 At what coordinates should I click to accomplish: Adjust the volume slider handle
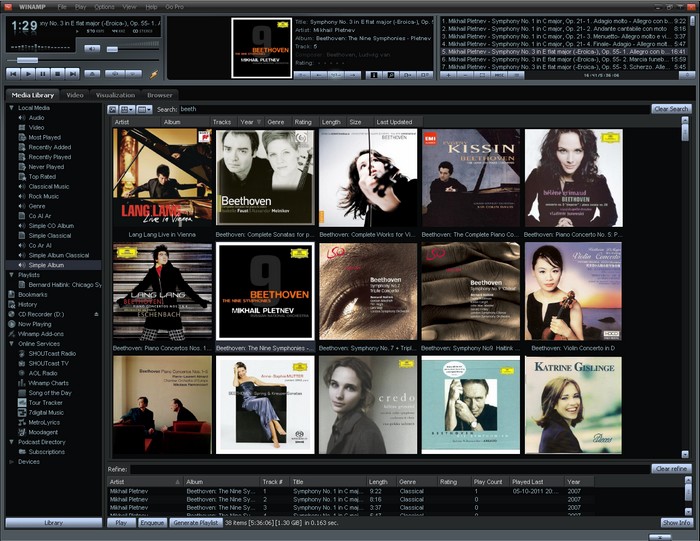click(x=112, y=49)
